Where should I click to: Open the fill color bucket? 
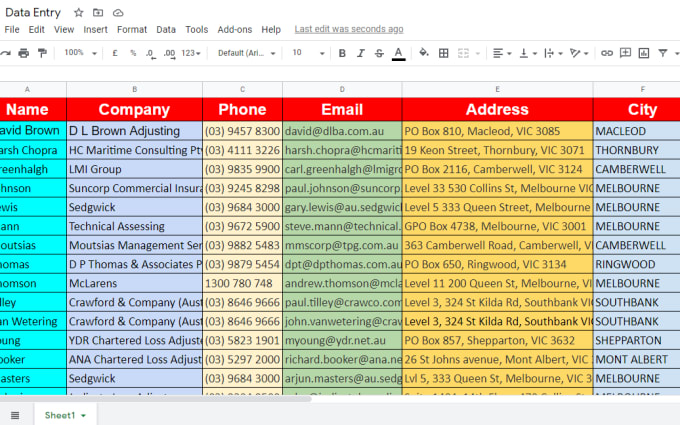424,53
